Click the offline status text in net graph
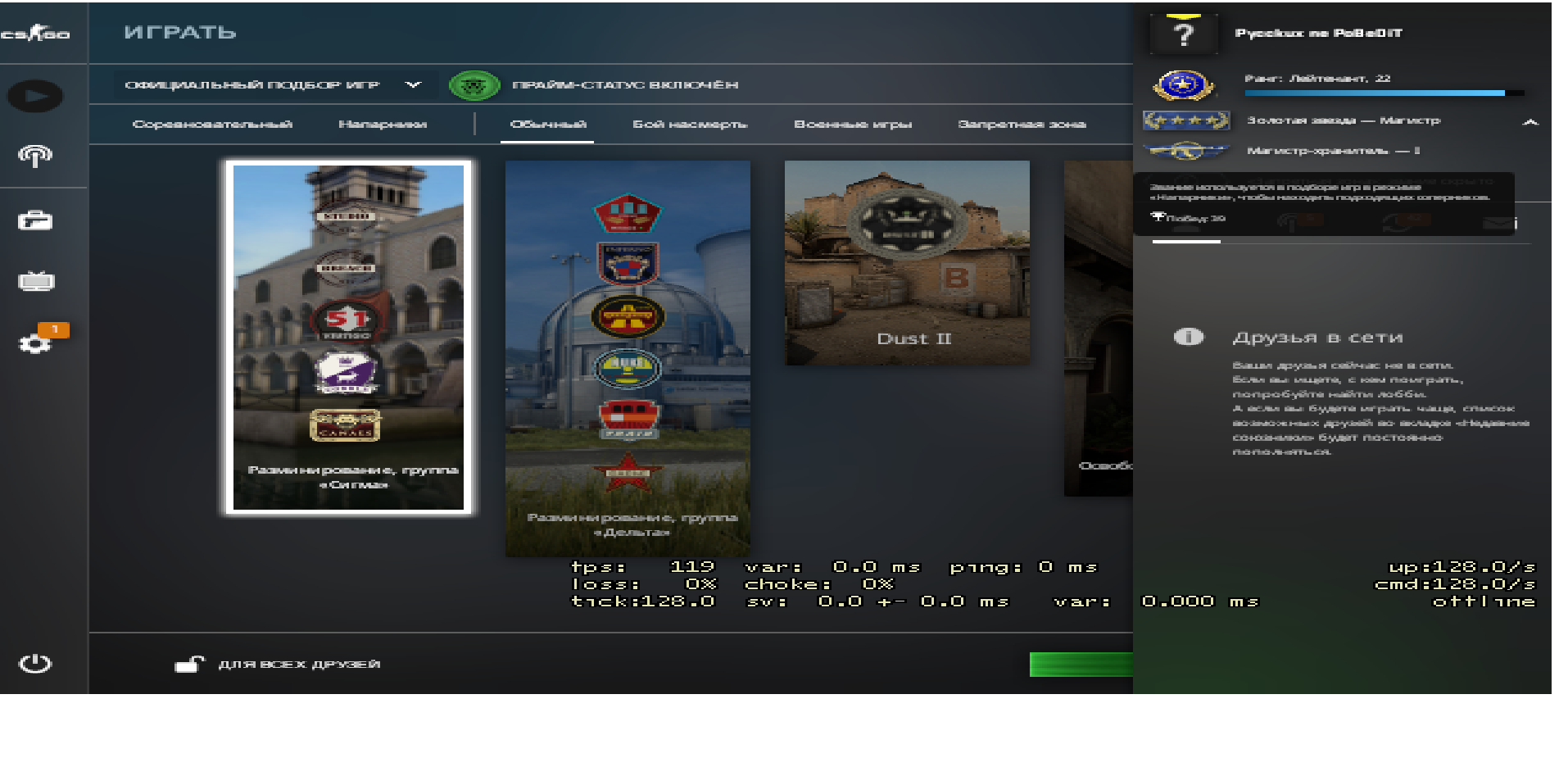The height and width of the screenshot is (767, 1568). point(1483,601)
